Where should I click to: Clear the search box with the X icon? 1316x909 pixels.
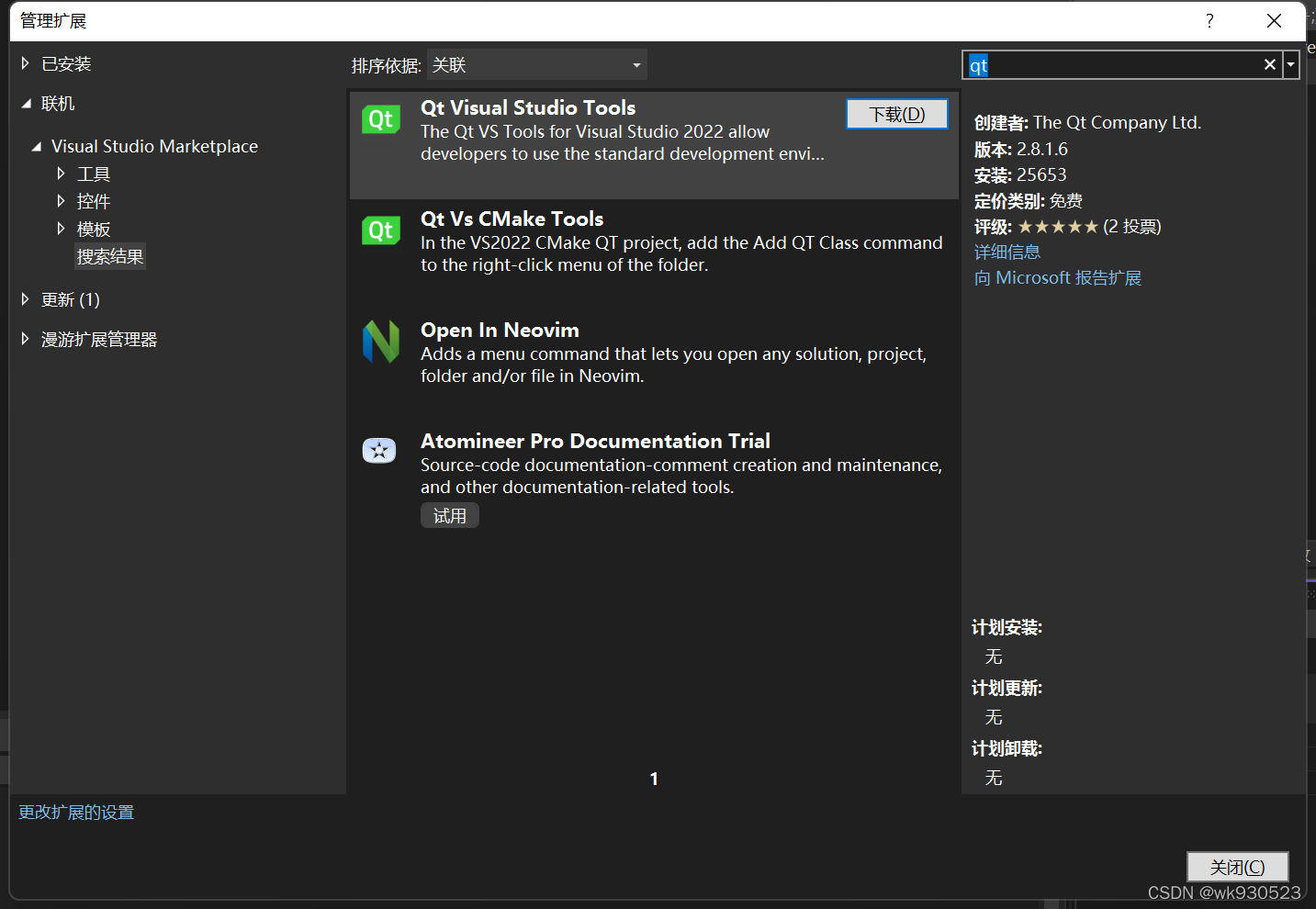(x=1269, y=64)
